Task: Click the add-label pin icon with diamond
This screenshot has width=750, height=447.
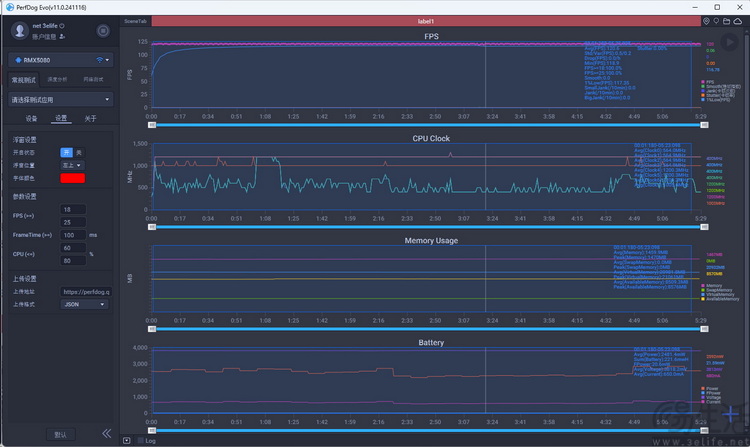Action: [706, 21]
